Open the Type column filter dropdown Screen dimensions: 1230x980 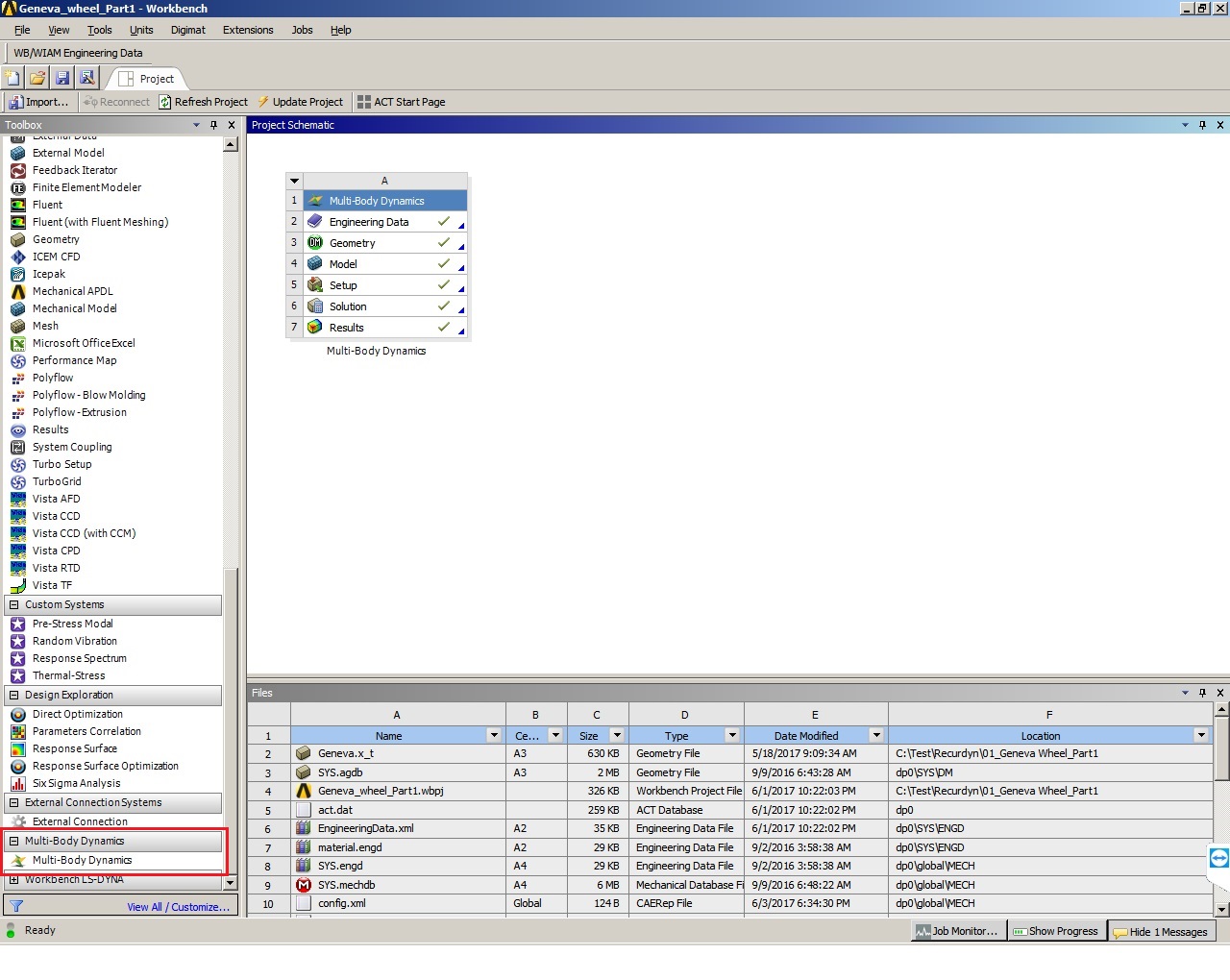tap(732, 735)
